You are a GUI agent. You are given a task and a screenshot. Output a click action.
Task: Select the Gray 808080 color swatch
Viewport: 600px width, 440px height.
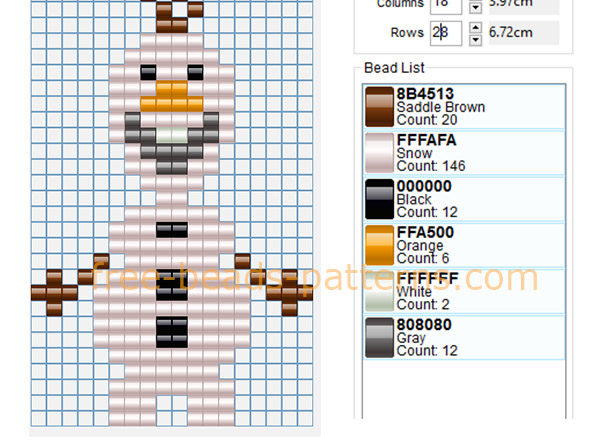click(379, 337)
